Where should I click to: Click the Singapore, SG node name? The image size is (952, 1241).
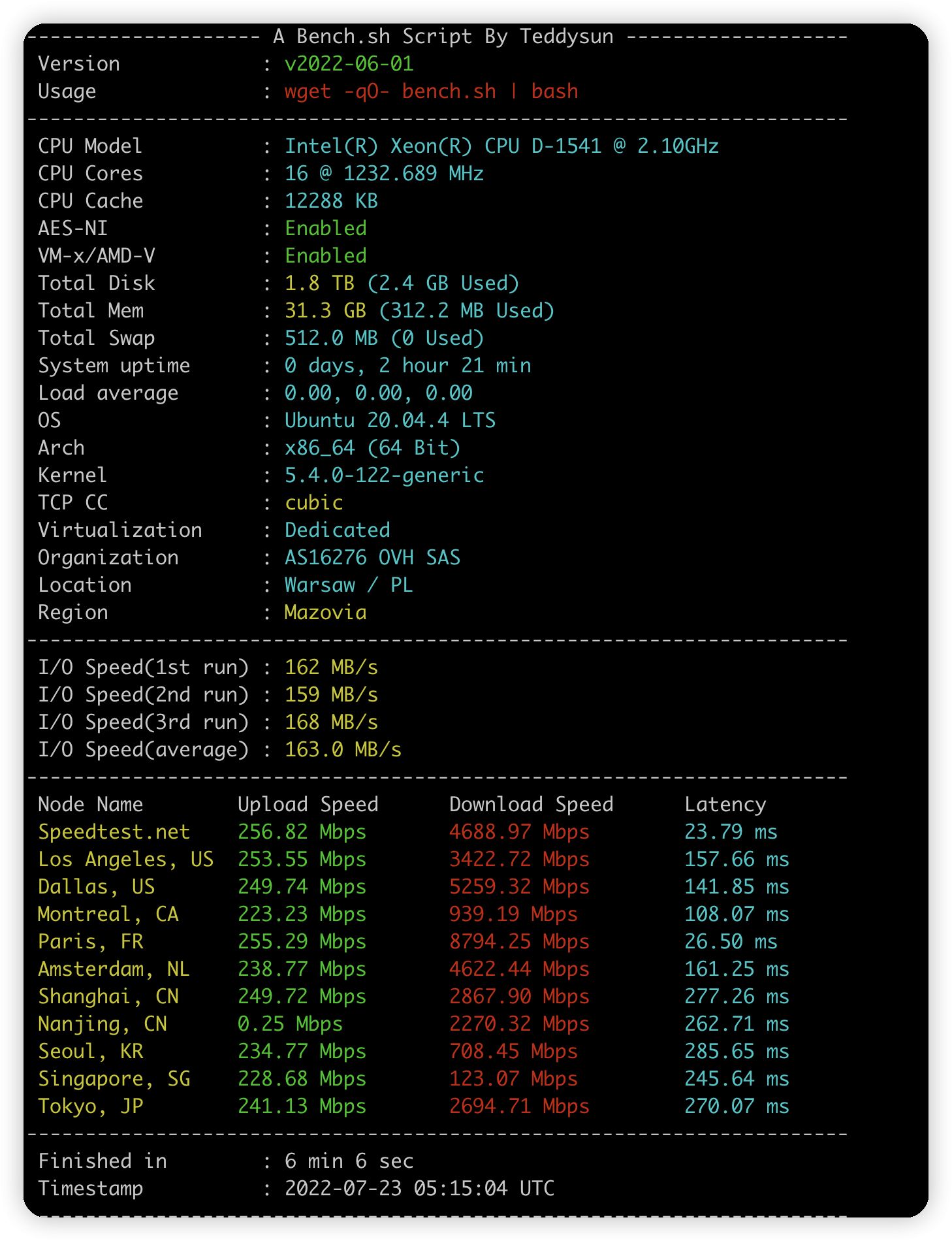pos(114,1079)
